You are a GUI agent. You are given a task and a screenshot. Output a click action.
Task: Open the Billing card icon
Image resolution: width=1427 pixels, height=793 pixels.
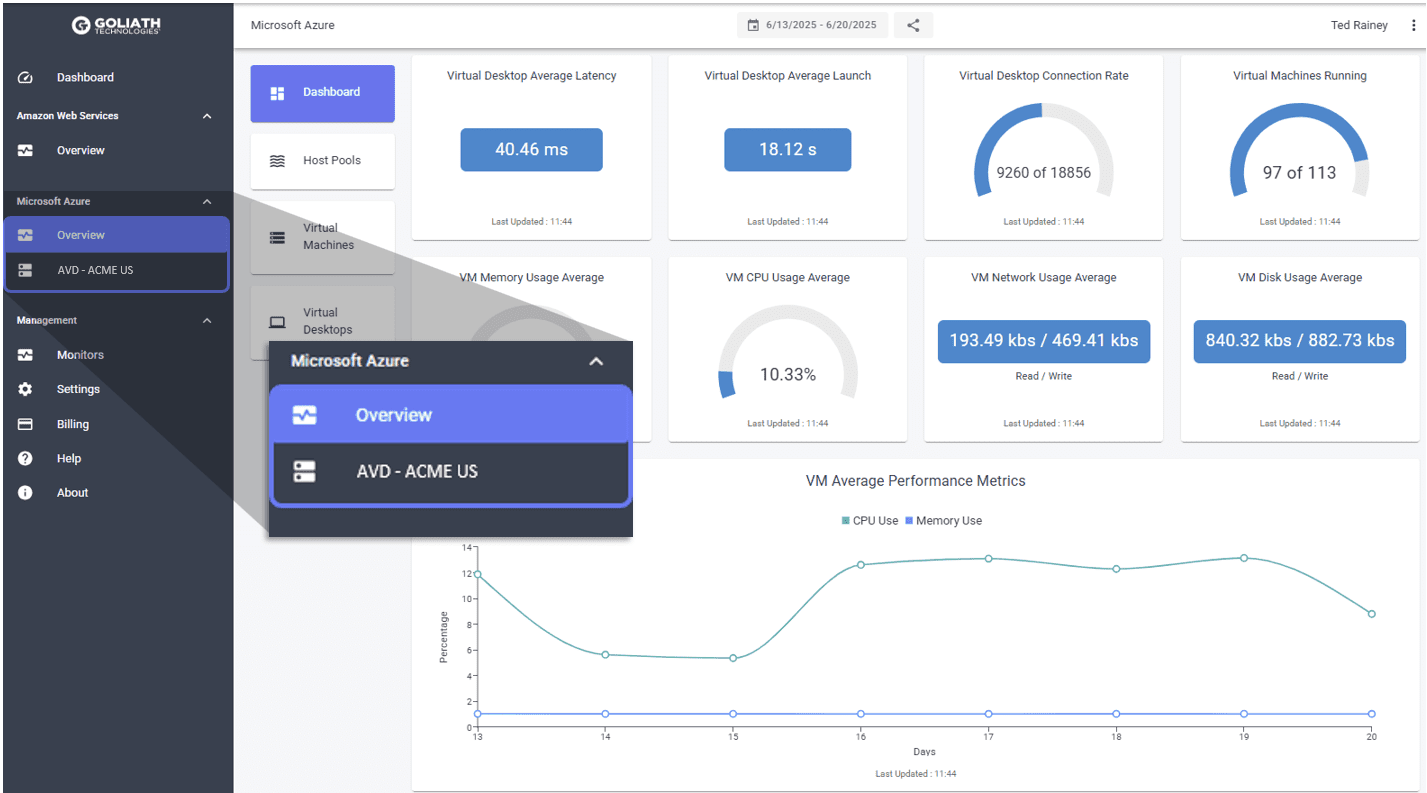26,424
